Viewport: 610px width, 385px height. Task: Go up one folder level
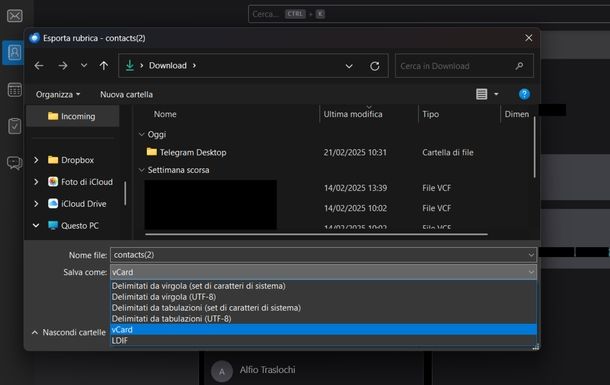tap(103, 66)
